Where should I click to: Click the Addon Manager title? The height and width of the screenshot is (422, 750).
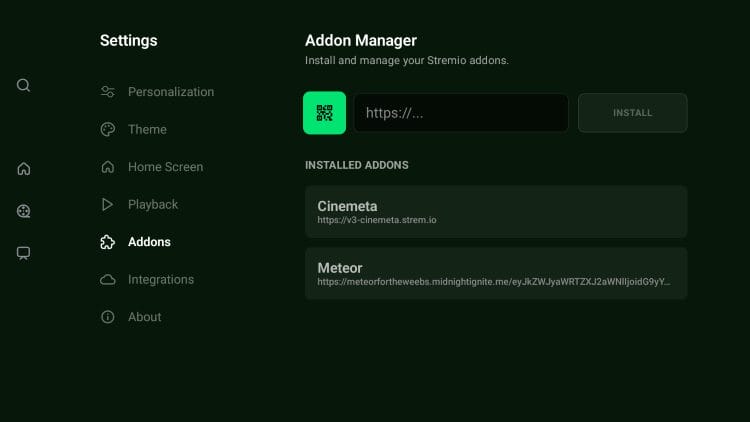click(x=361, y=41)
